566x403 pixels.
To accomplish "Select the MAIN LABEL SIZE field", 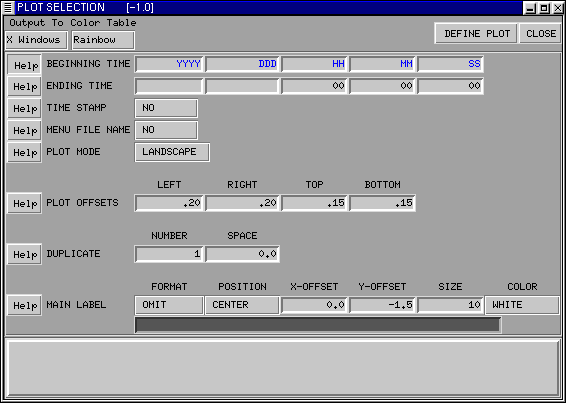I will [x=450, y=305].
